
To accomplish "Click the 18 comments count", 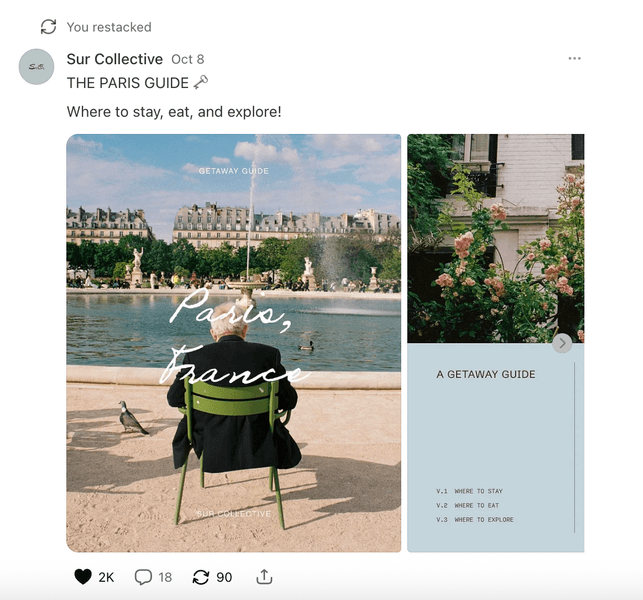I will pos(165,577).
